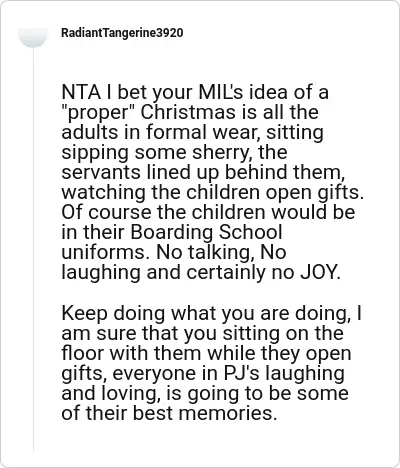Collapse the comment via vertical thread line

coord(33,249)
